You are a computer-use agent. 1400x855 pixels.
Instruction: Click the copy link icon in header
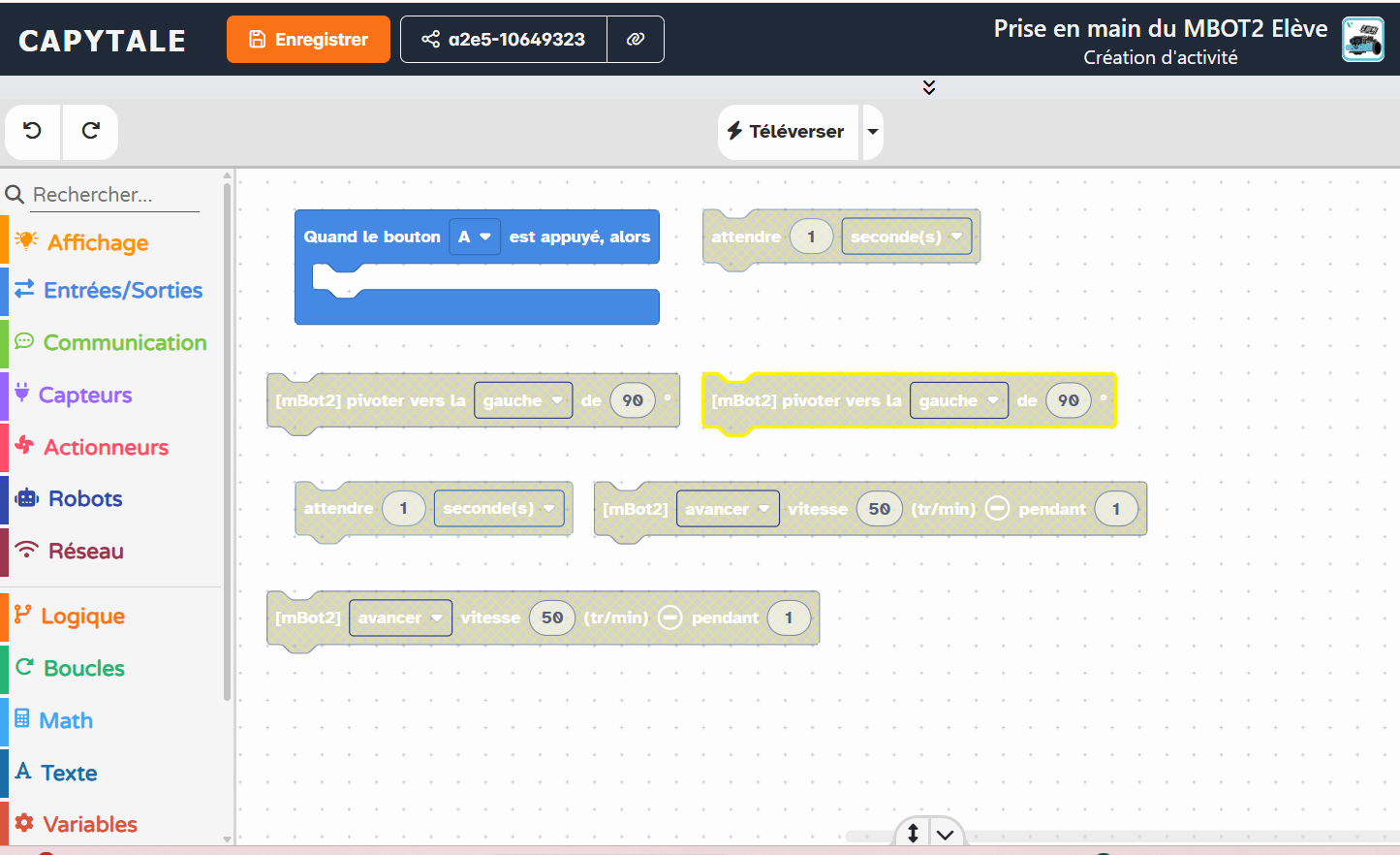tap(636, 40)
